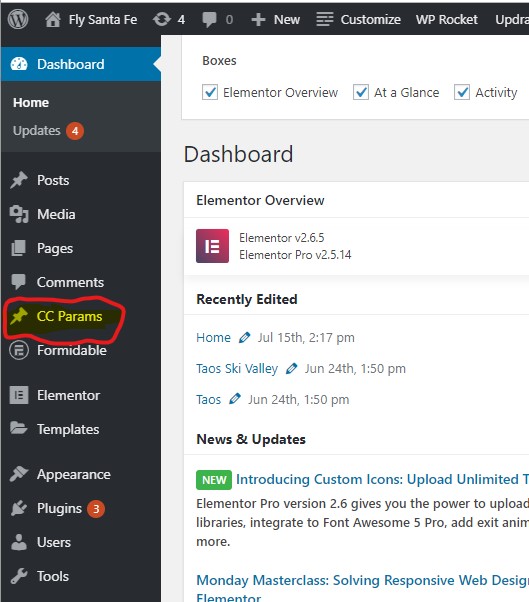This screenshot has width=529, height=602.
Task: Click the updates refresh icon in admin bar
Action: click(162, 19)
